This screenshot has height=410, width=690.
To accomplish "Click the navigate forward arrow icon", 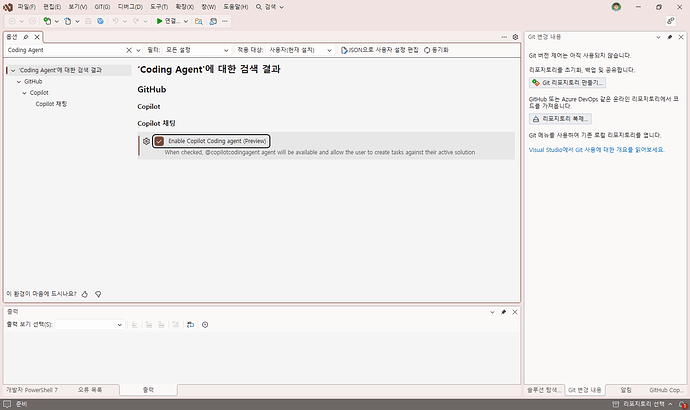I will [x=32, y=21].
